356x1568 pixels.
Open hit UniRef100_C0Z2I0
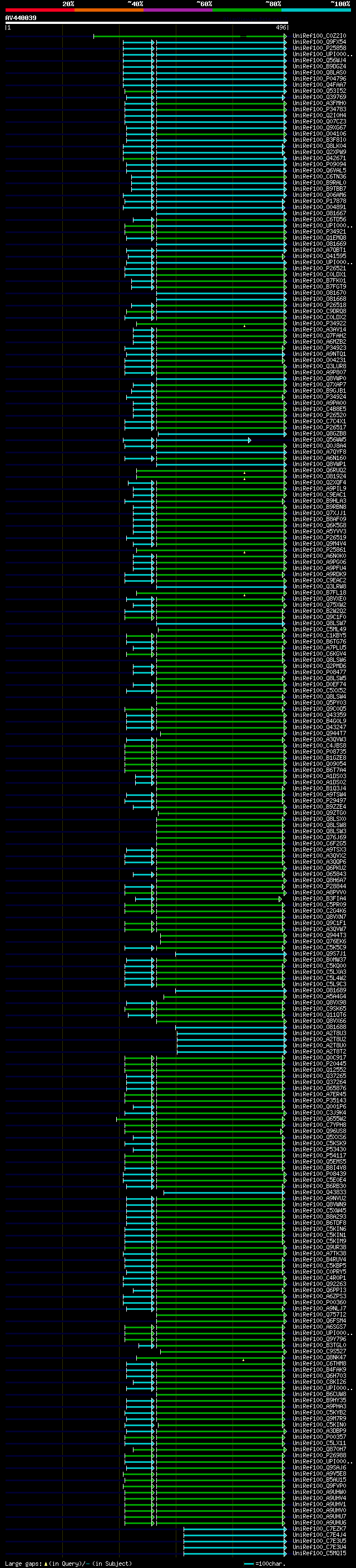(319, 36)
